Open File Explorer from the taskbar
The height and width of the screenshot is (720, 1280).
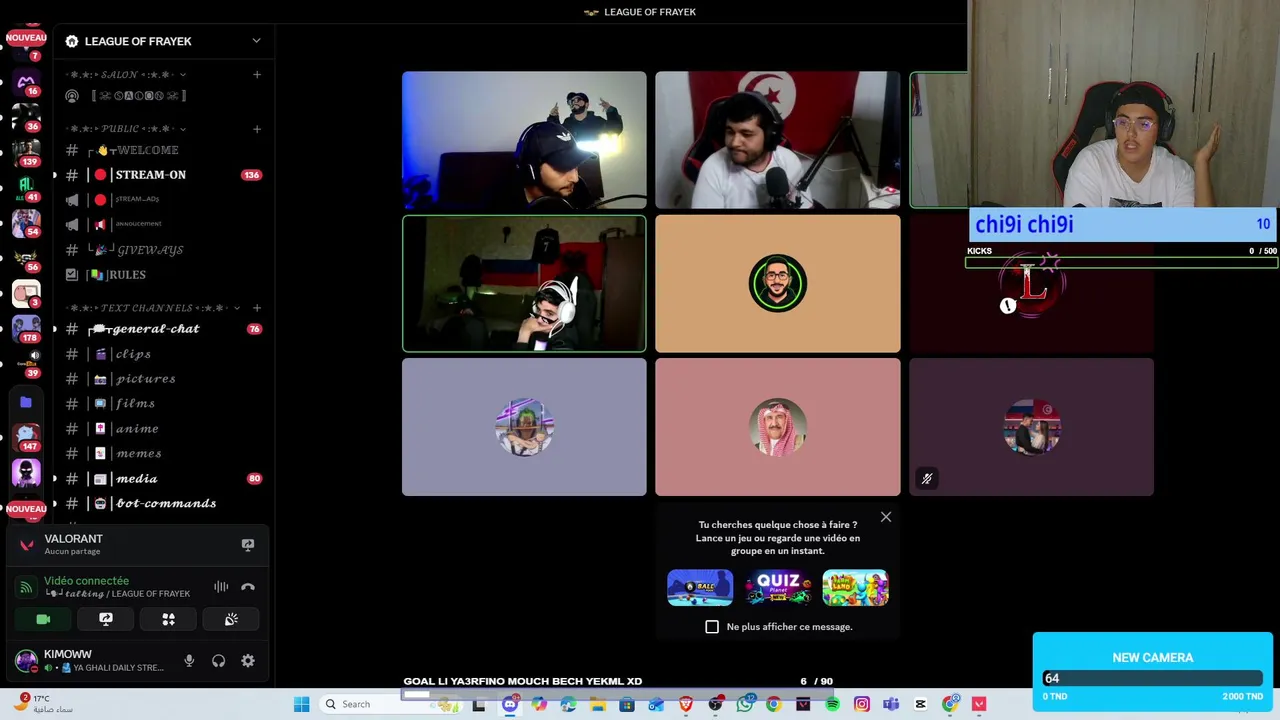[x=597, y=704]
